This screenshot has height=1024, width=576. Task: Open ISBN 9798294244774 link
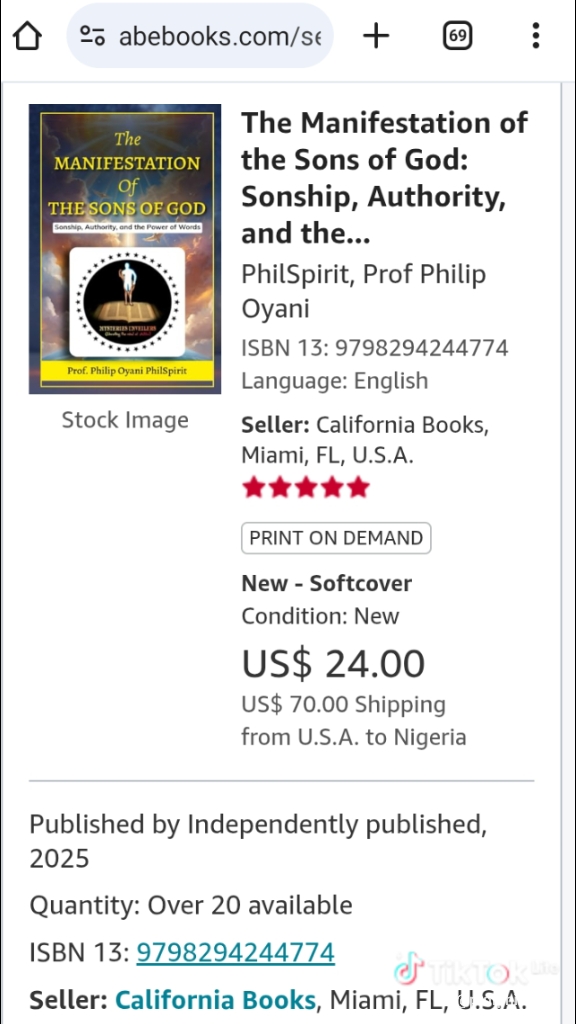tap(235, 952)
